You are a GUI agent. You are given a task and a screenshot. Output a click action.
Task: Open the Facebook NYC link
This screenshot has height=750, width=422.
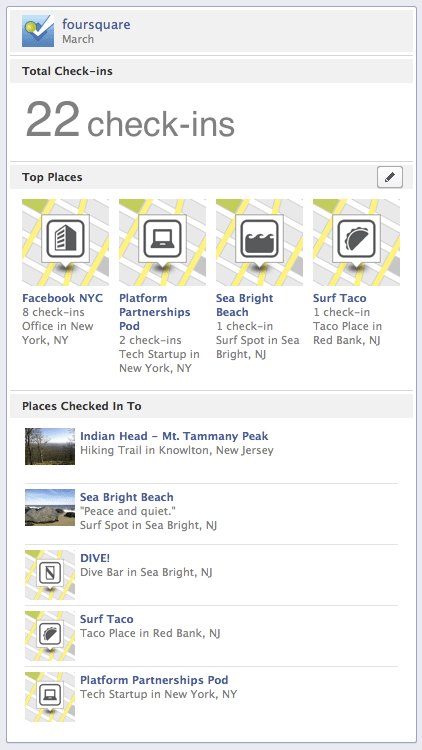click(x=63, y=298)
